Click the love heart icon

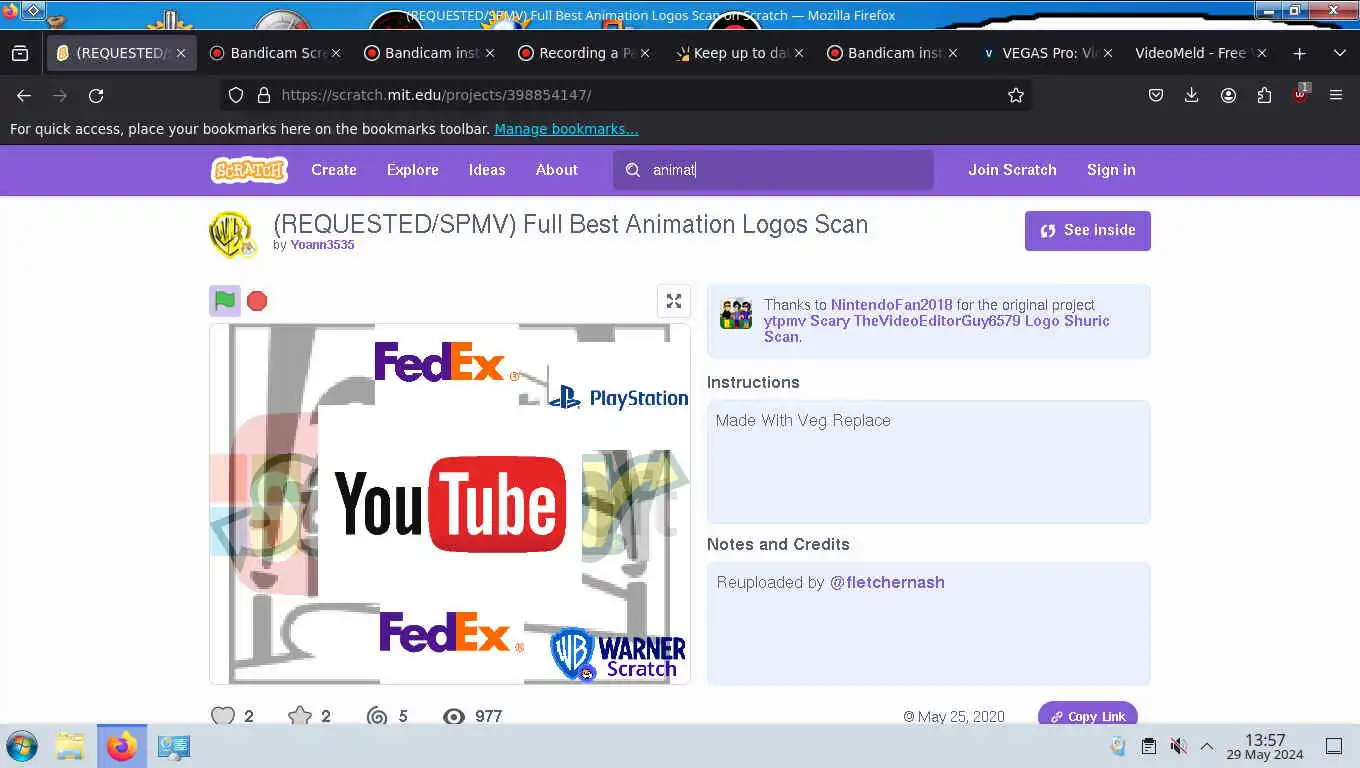(223, 716)
